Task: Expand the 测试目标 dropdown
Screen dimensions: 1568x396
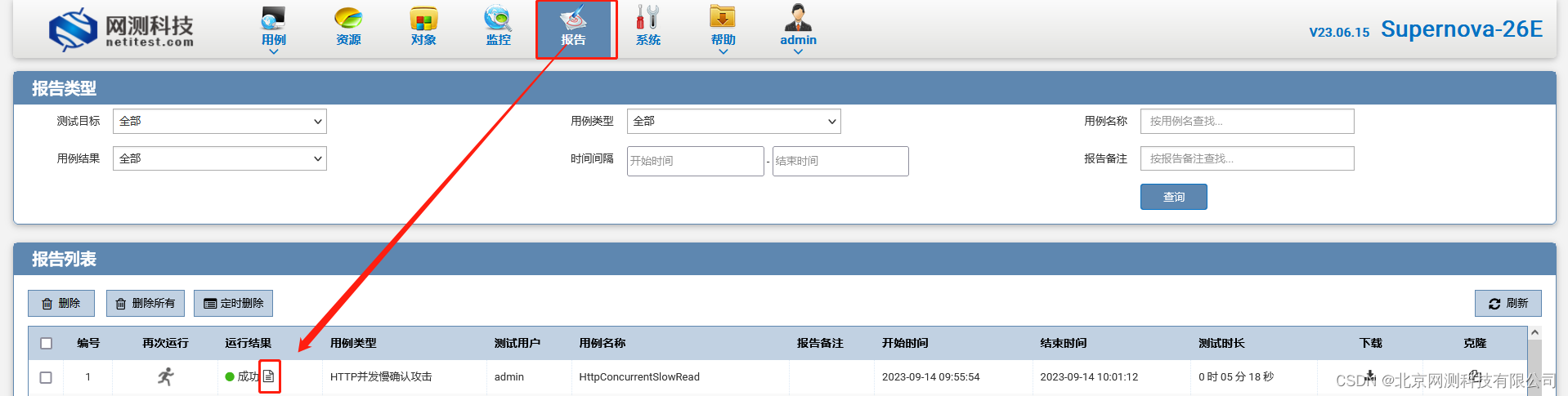Action: tap(220, 121)
